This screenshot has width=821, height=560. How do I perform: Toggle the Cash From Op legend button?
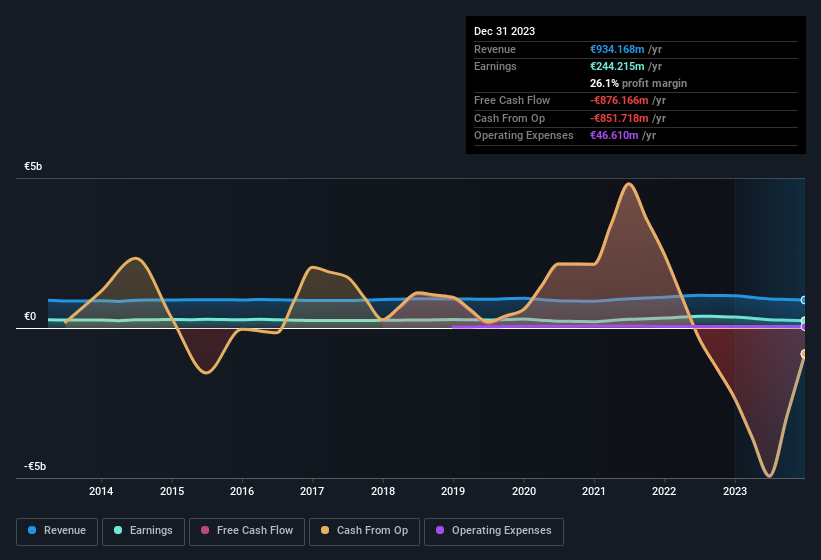[366, 531]
